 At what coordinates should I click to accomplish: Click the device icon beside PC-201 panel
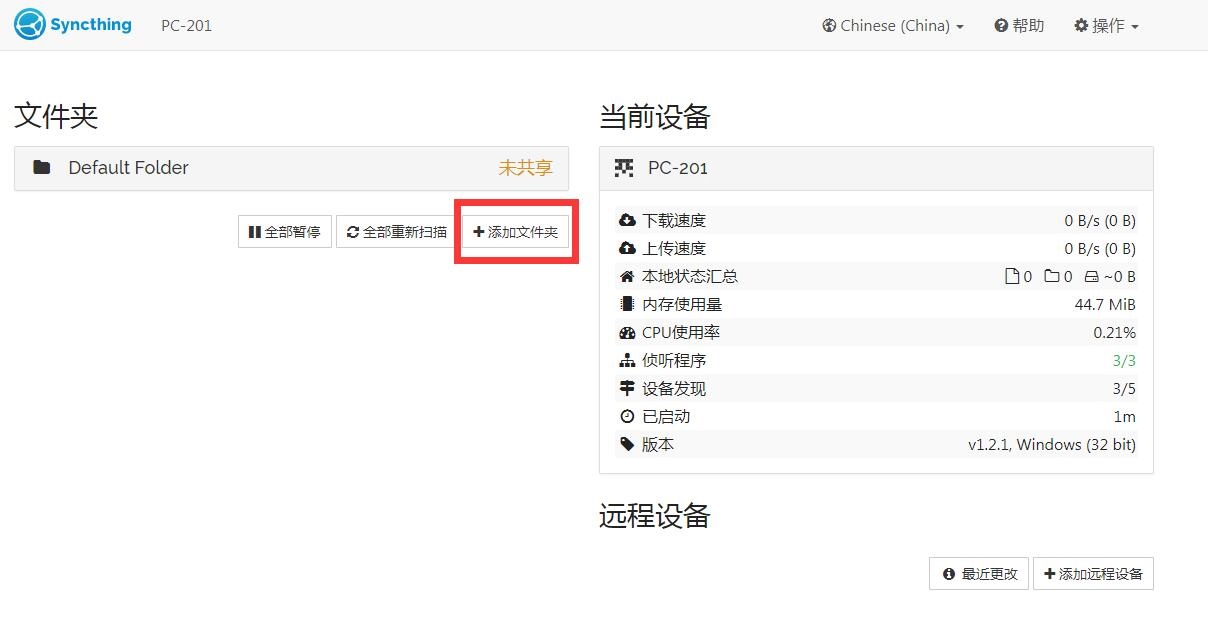[623, 168]
